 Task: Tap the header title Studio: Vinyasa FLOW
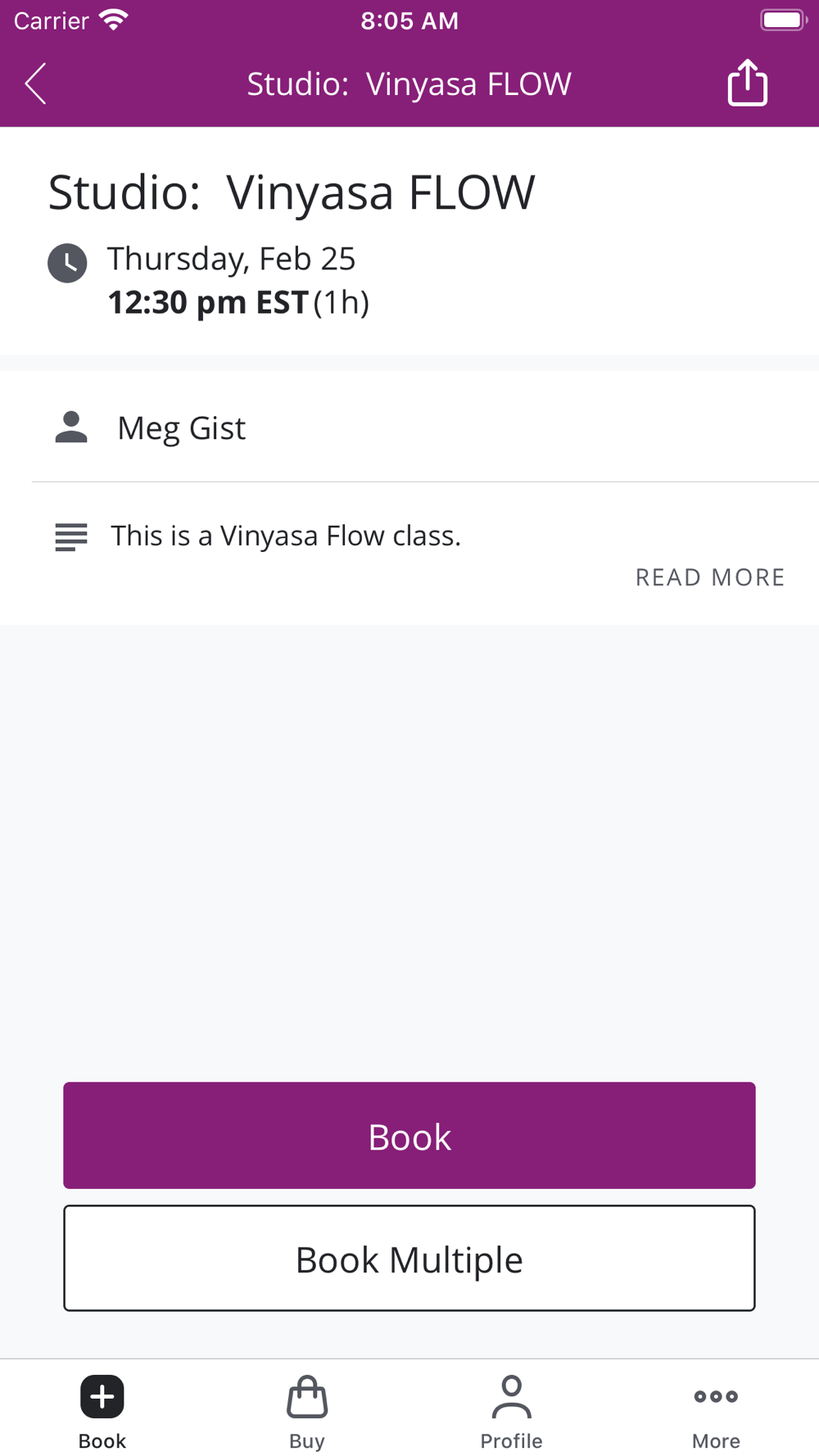(409, 84)
